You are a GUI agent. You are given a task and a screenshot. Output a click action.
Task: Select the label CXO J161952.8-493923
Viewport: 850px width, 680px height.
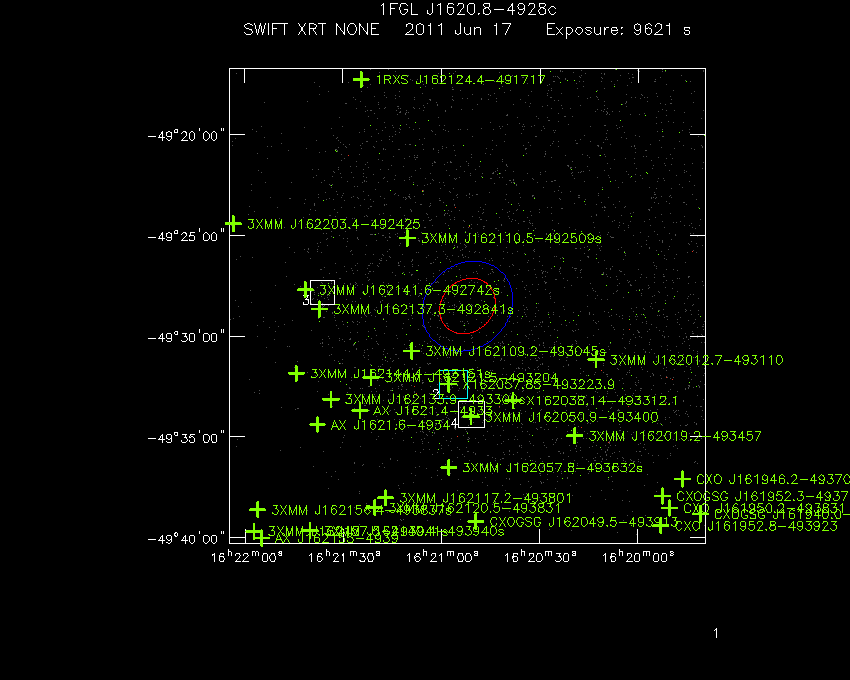coord(756,527)
